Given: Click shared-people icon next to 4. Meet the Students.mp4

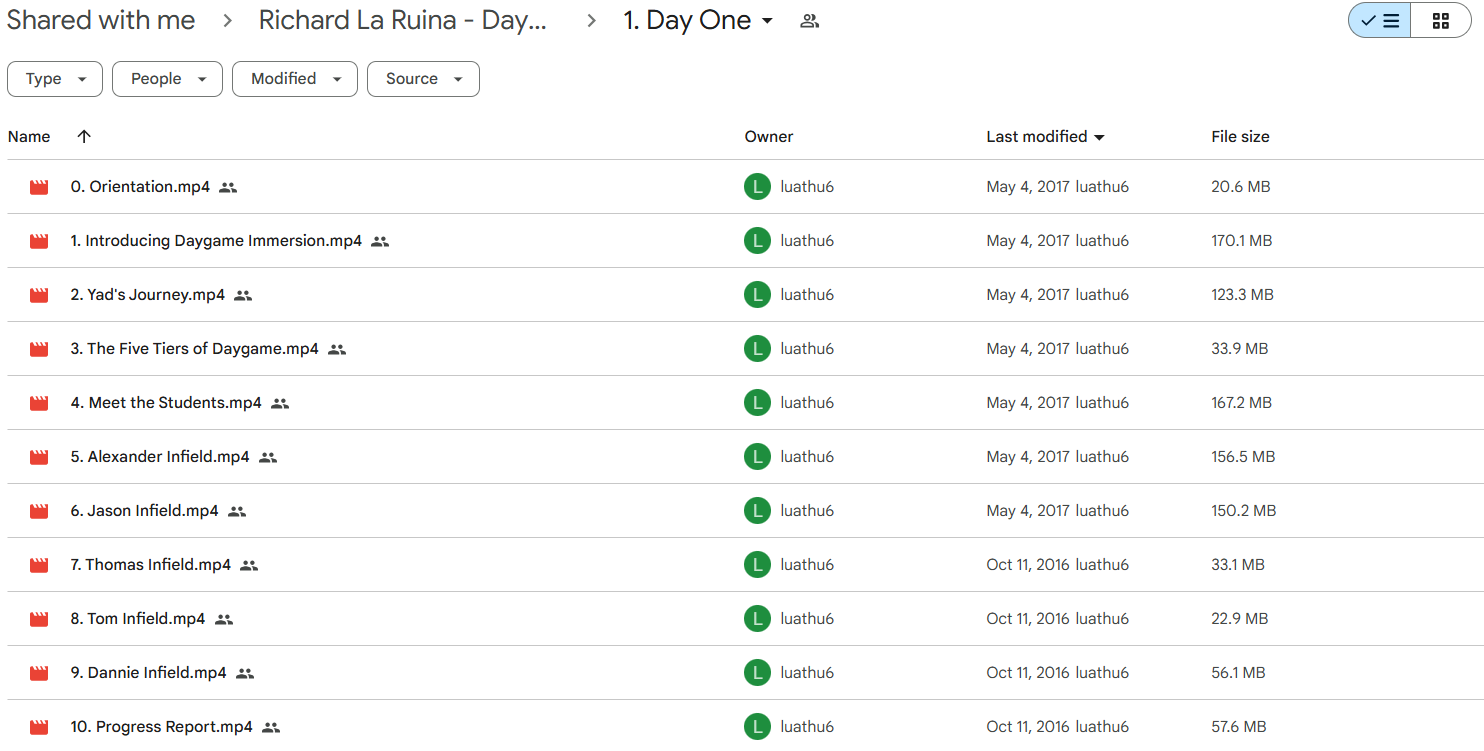Looking at the screenshot, I should [280, 403].
